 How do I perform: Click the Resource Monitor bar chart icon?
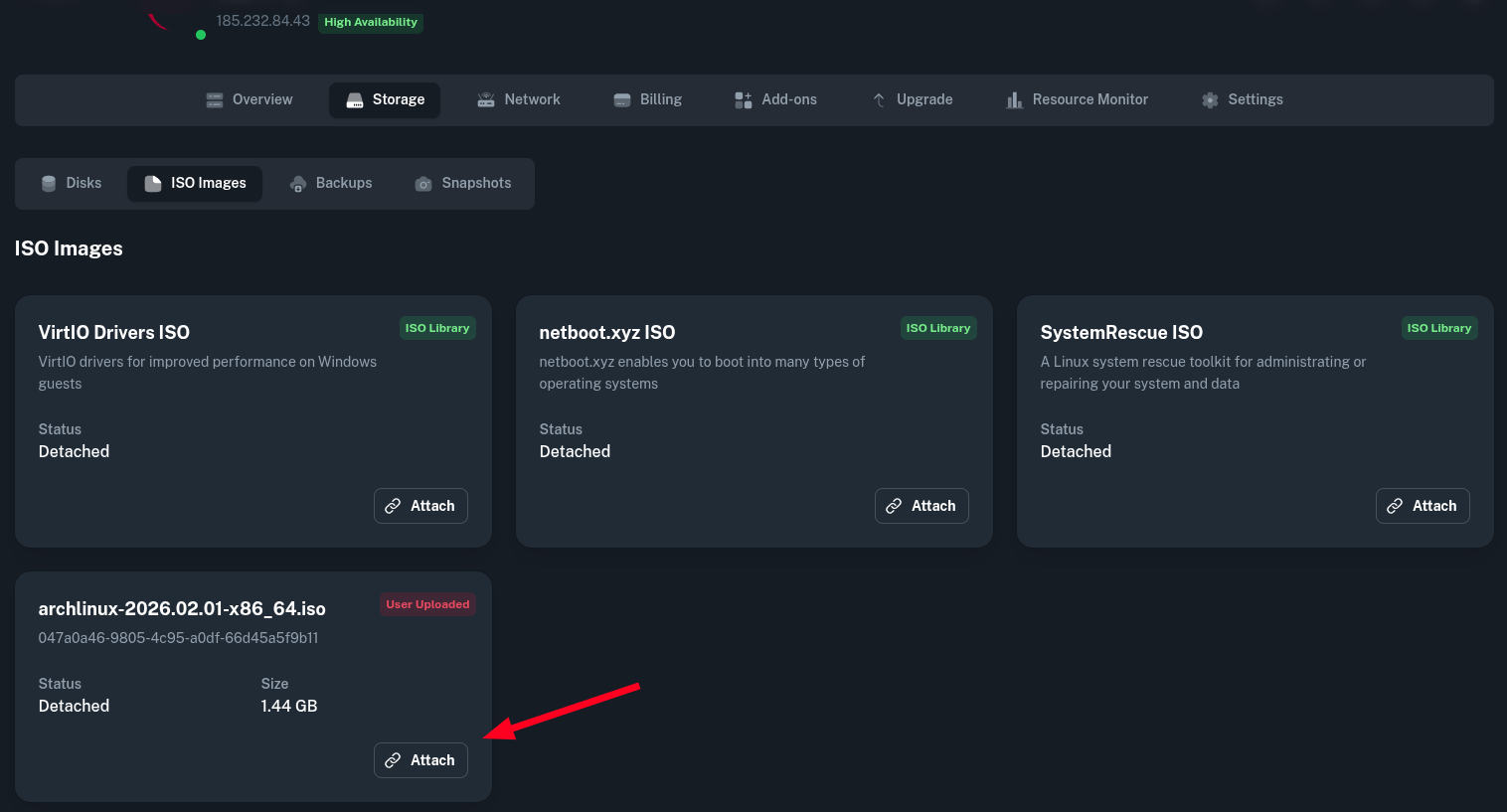pos(1014,100)
